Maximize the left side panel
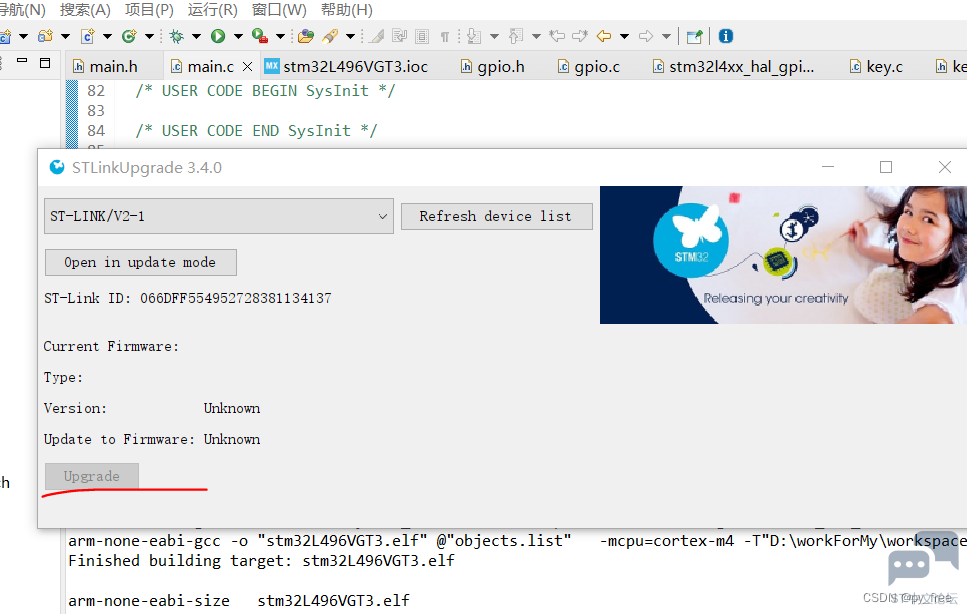The image size is (967, 614). pos(45,63)
